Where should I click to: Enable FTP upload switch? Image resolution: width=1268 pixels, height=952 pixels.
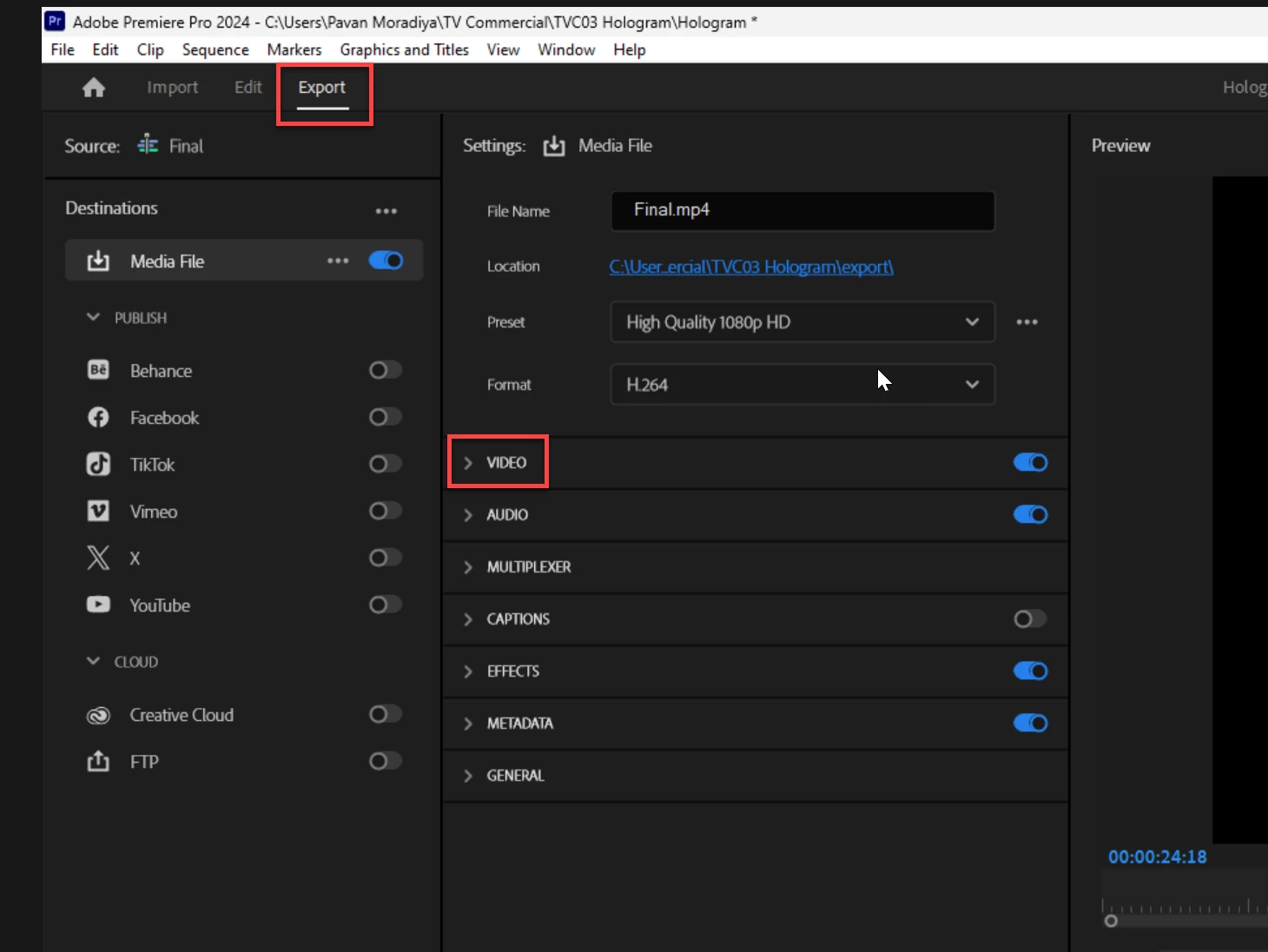coord(386,761)
